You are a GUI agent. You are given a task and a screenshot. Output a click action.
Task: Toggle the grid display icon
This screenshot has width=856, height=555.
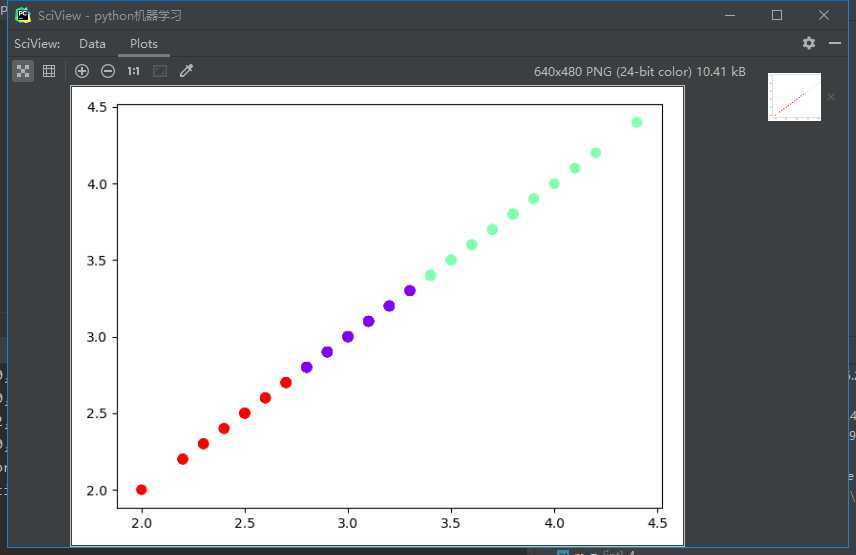[x=49, y=71]
